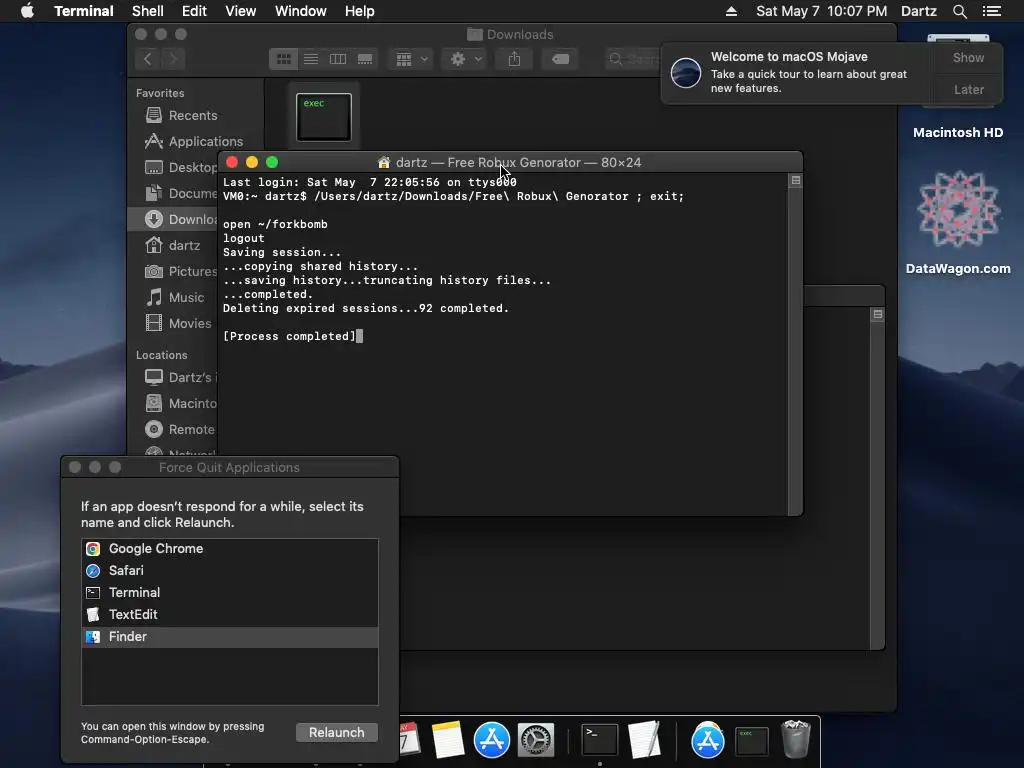1024x768 pixels.
Task: Go back in the Finder Downloads window
Action: coord(148,59)
